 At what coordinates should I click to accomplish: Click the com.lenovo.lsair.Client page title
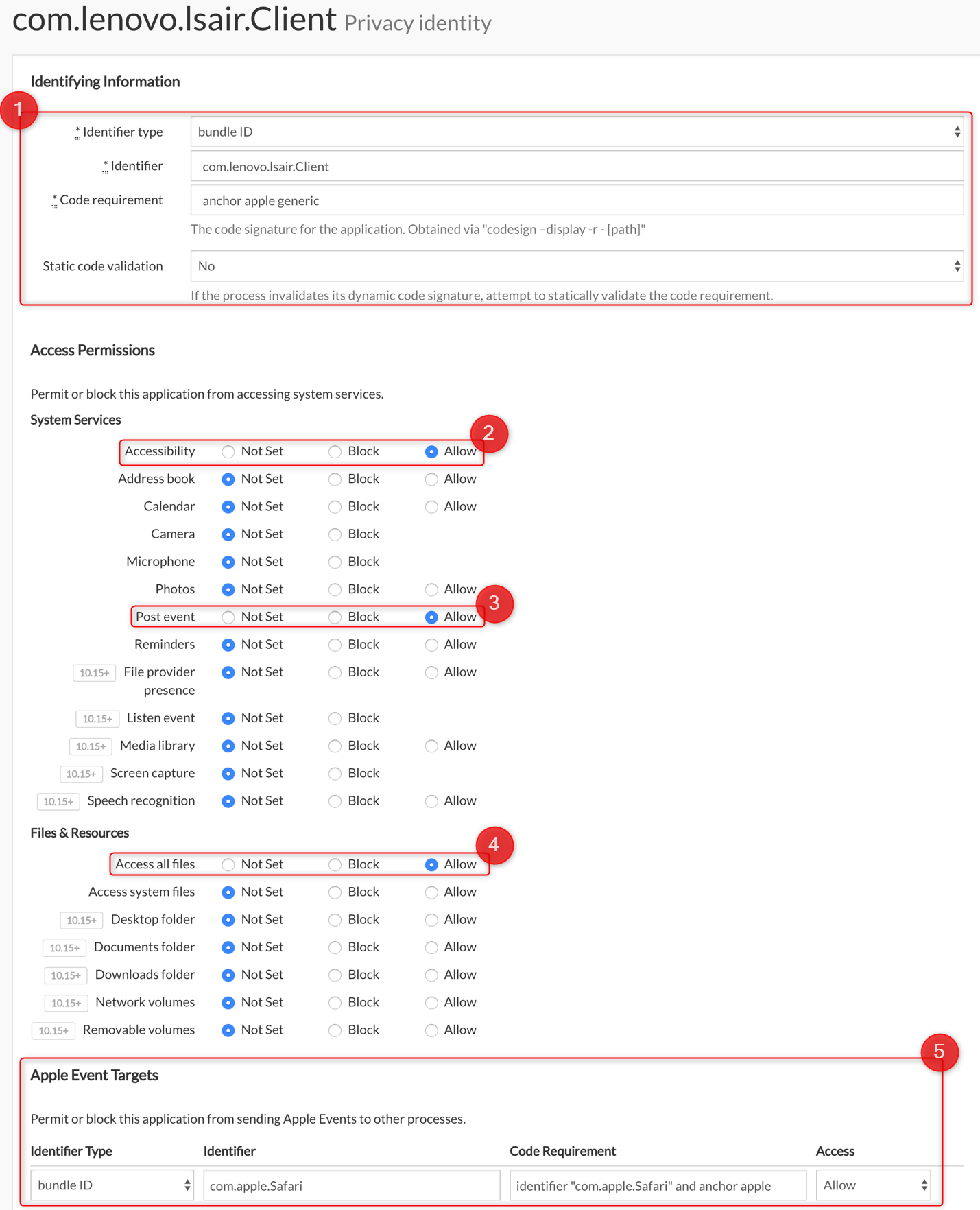tap(174, 19)
